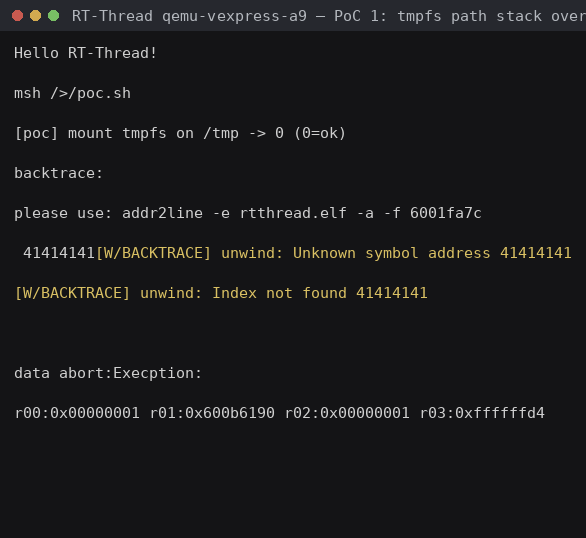Click the first yellow [W/BACKTRACE] tag

[154, 253]
